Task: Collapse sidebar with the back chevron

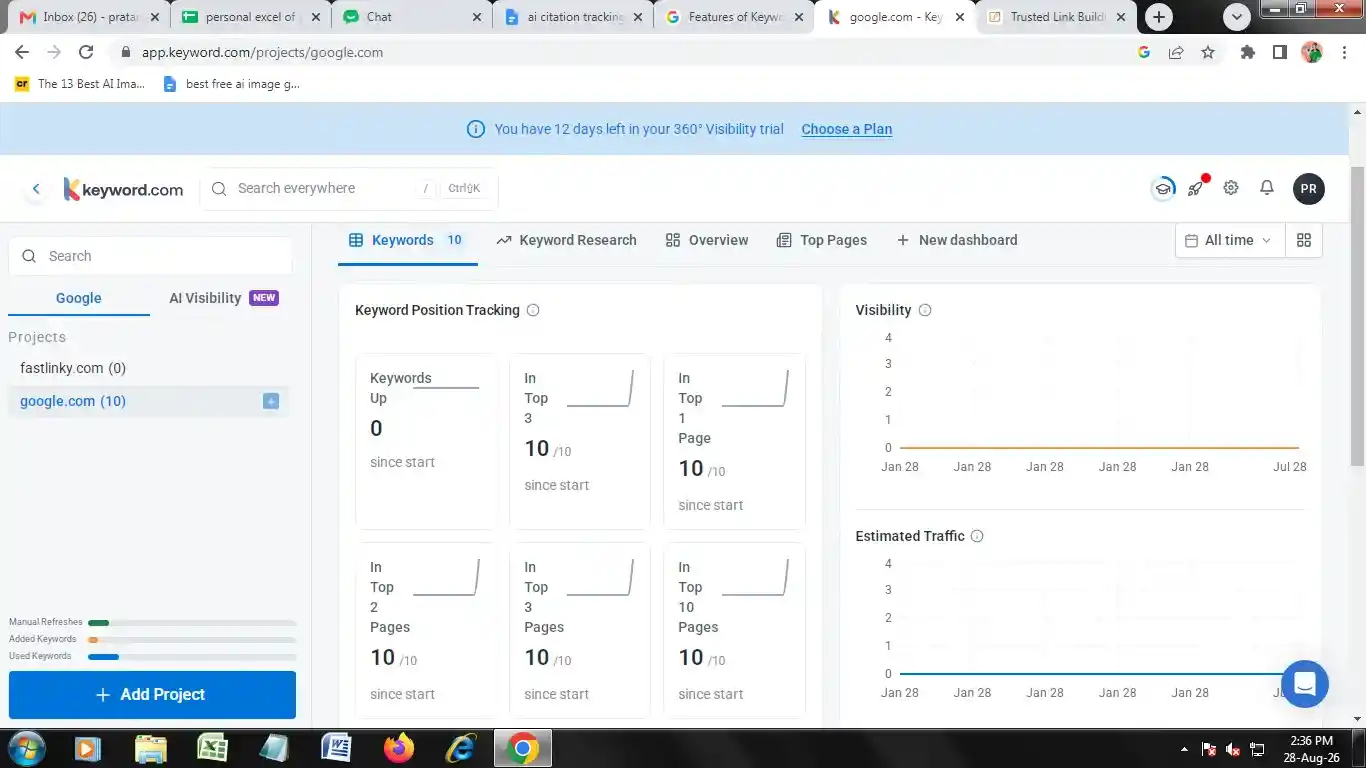Action: pos(36,189)
